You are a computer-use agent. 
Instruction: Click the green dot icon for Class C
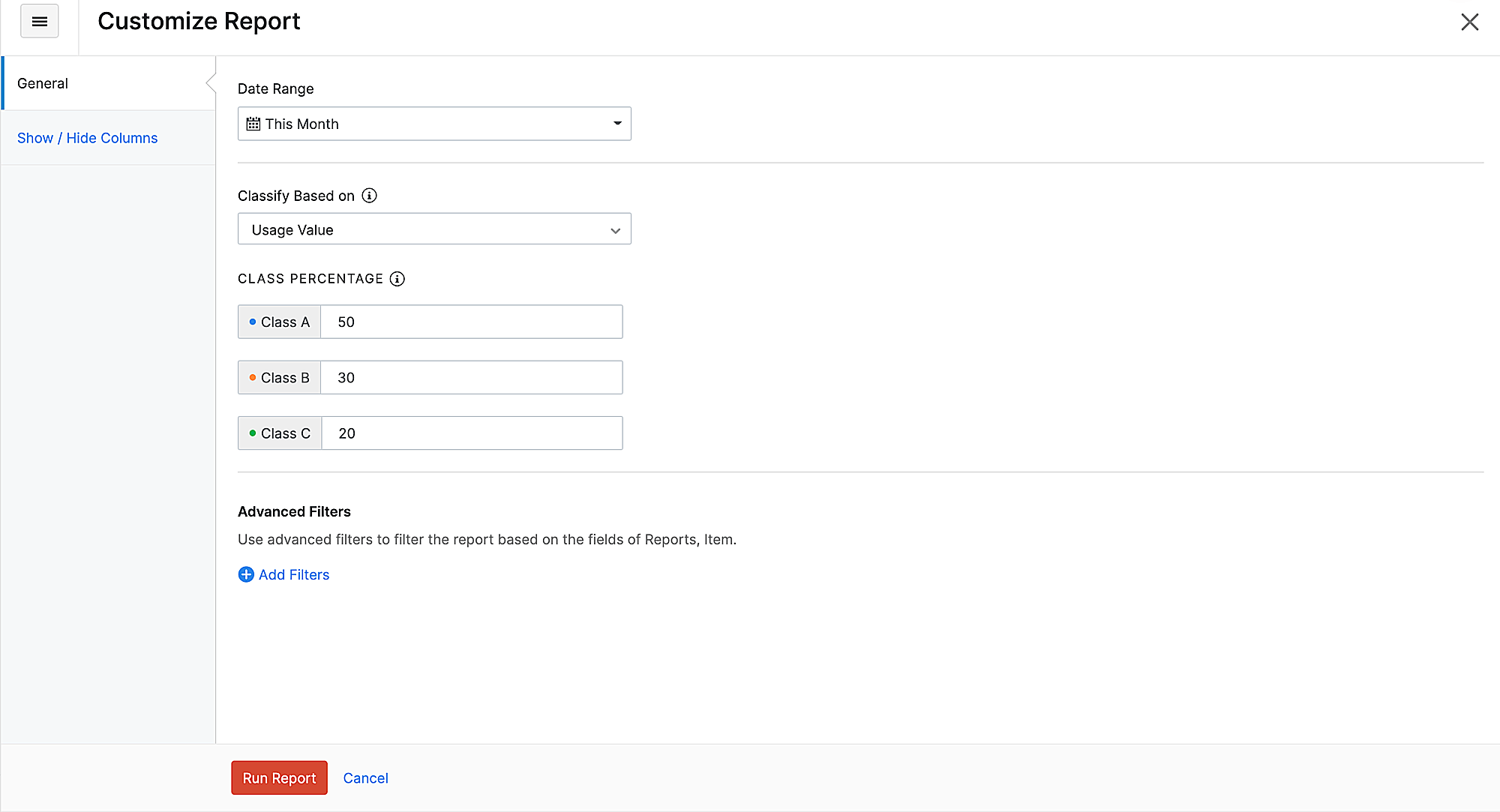(253, 433)
